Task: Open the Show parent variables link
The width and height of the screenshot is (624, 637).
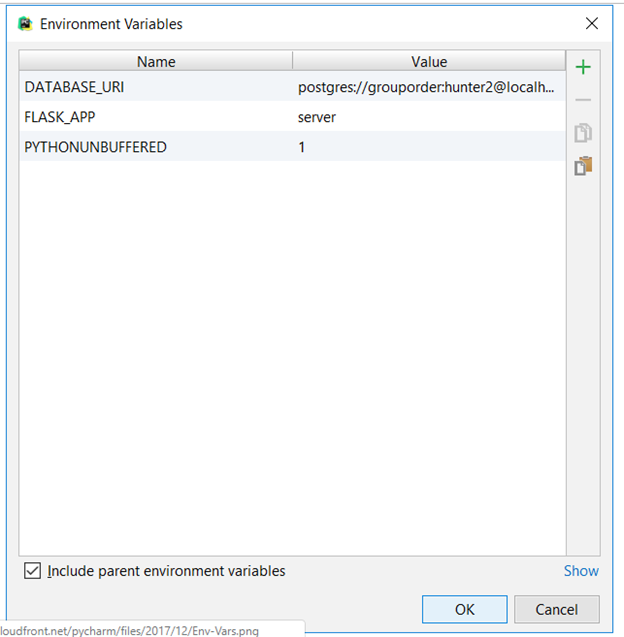Action: [x=580, y=571]
